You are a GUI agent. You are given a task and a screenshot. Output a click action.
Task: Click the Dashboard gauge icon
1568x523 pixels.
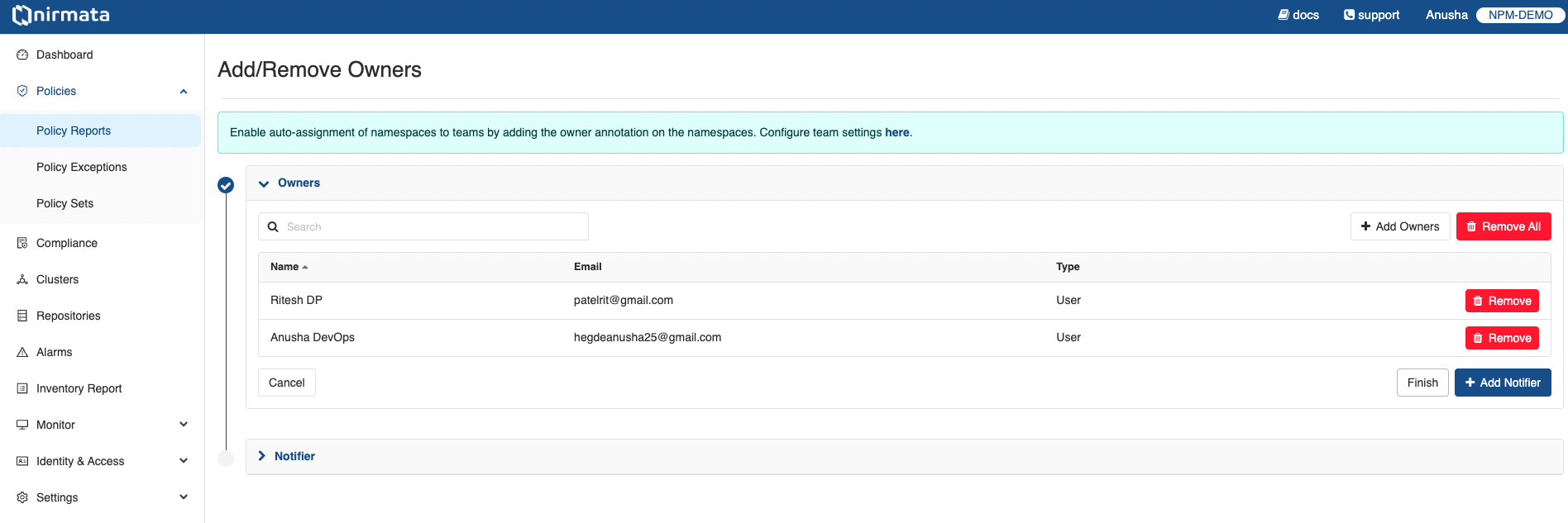22,55
